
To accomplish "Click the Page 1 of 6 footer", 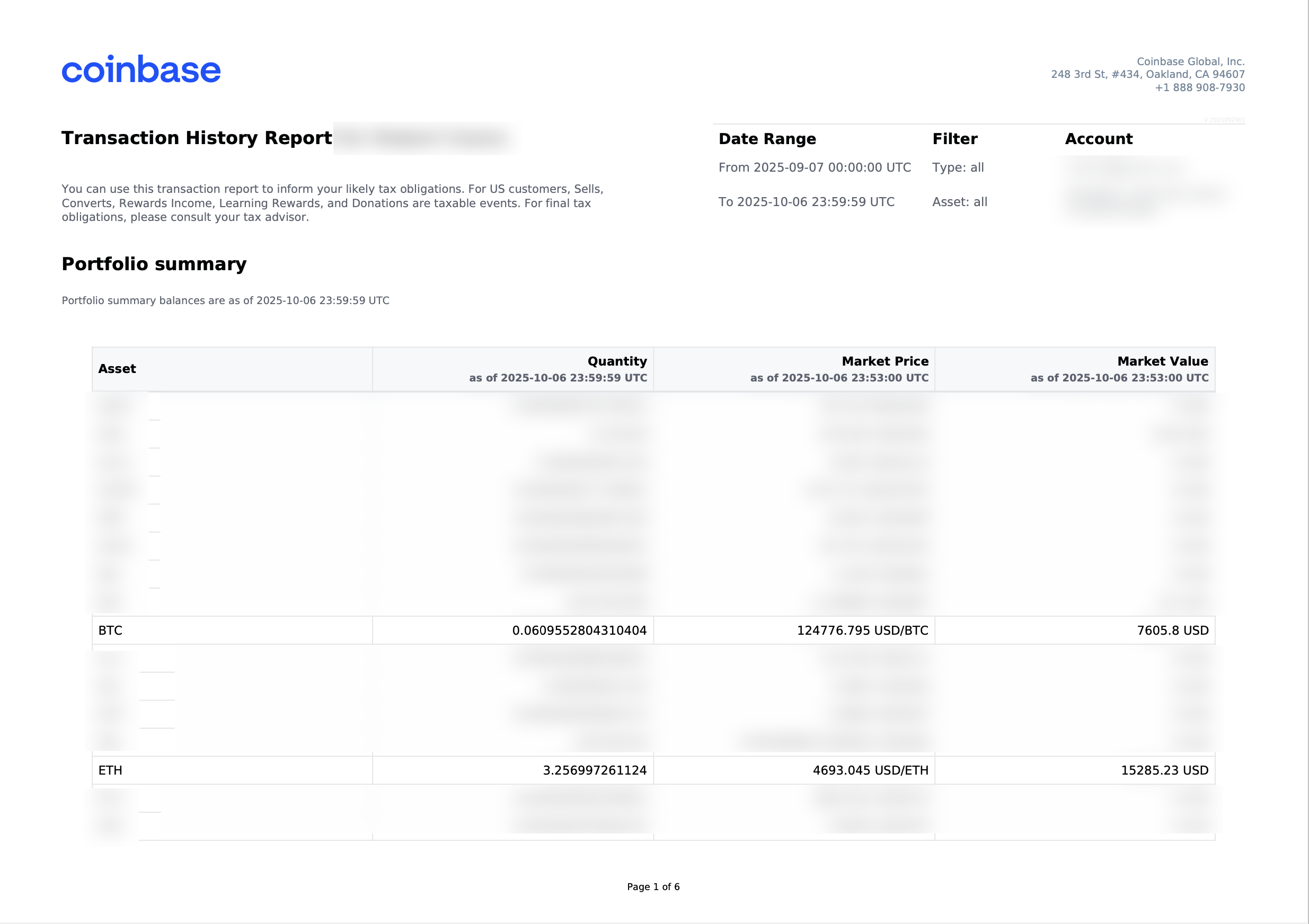I will click(x=653, y=886).
